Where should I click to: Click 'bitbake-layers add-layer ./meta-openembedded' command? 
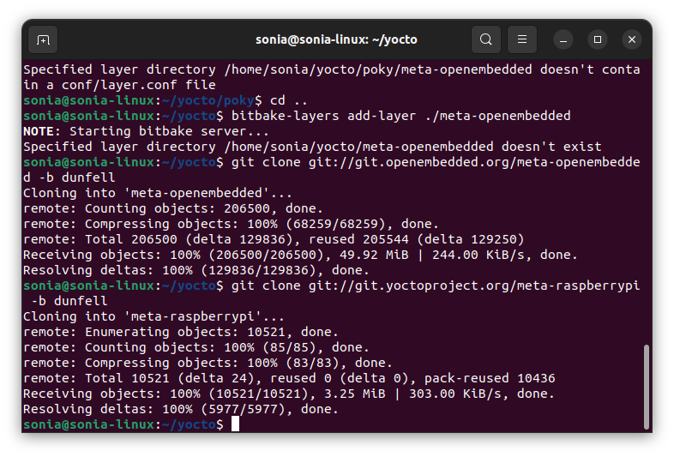401,116
